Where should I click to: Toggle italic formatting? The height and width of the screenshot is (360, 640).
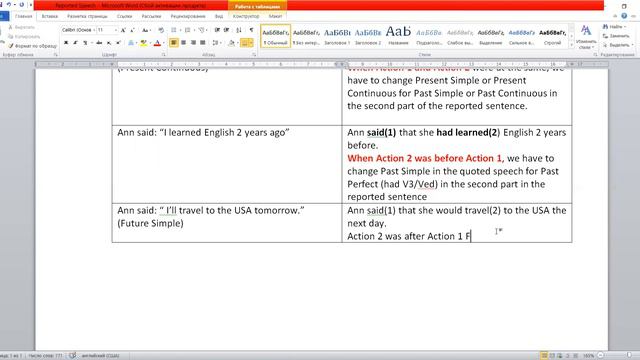pyautogui.click(x=75, y=42)
